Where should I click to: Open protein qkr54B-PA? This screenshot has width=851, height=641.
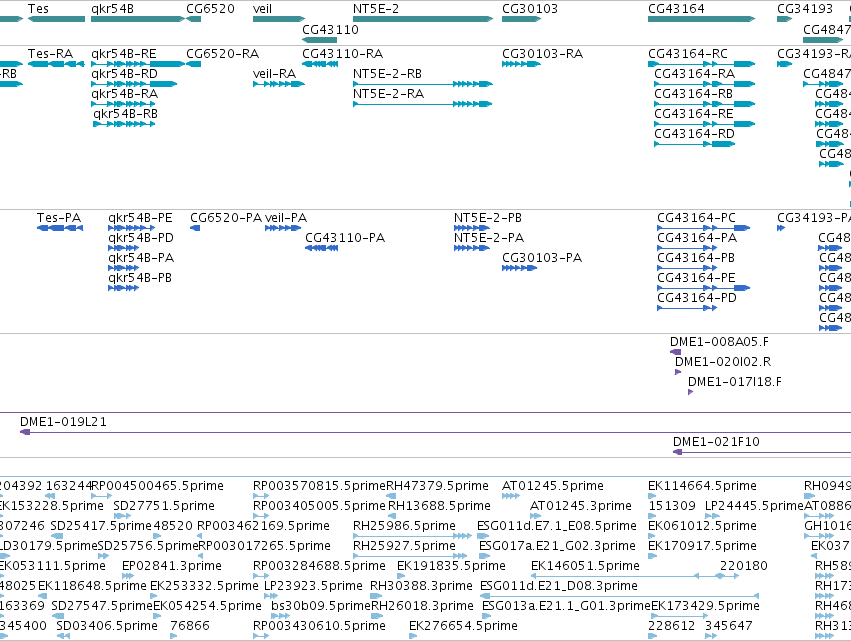[124, 268]
